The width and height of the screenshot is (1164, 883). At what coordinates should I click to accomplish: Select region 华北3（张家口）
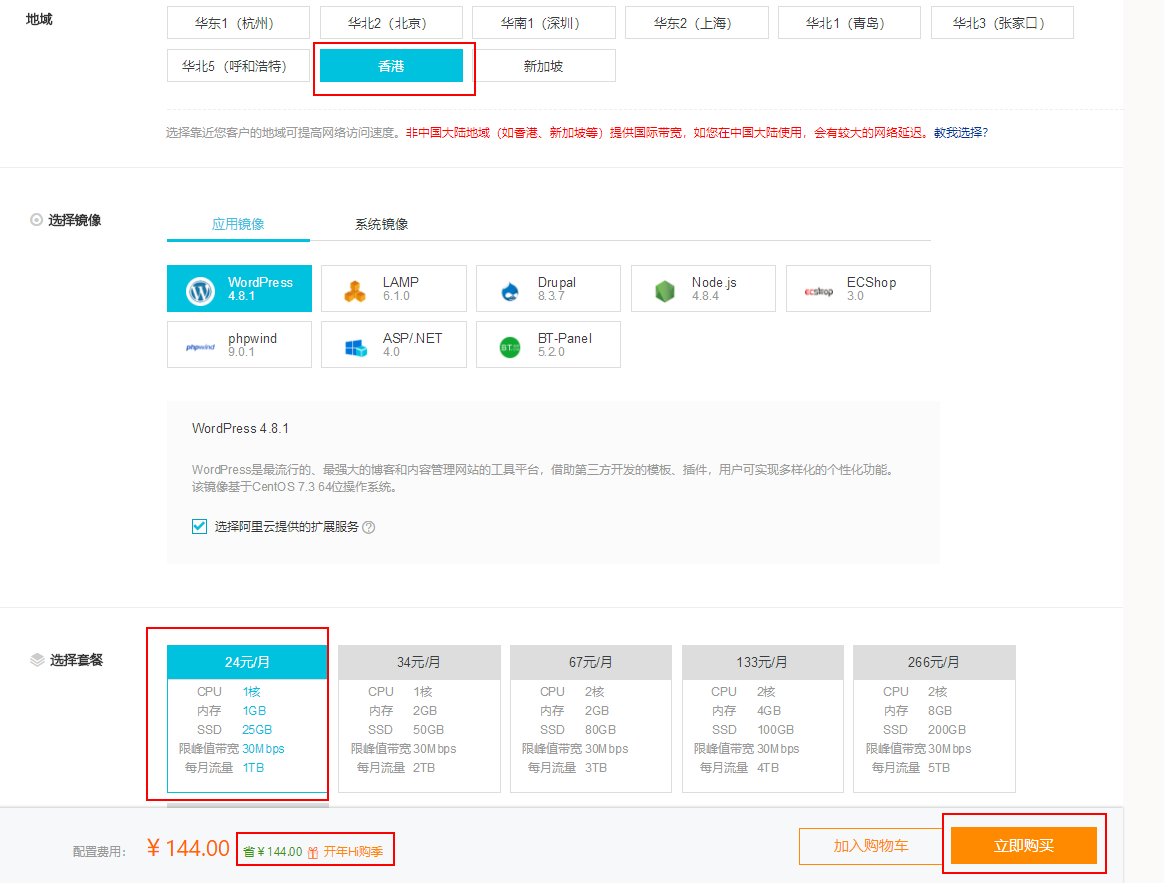coord(1001,23)
